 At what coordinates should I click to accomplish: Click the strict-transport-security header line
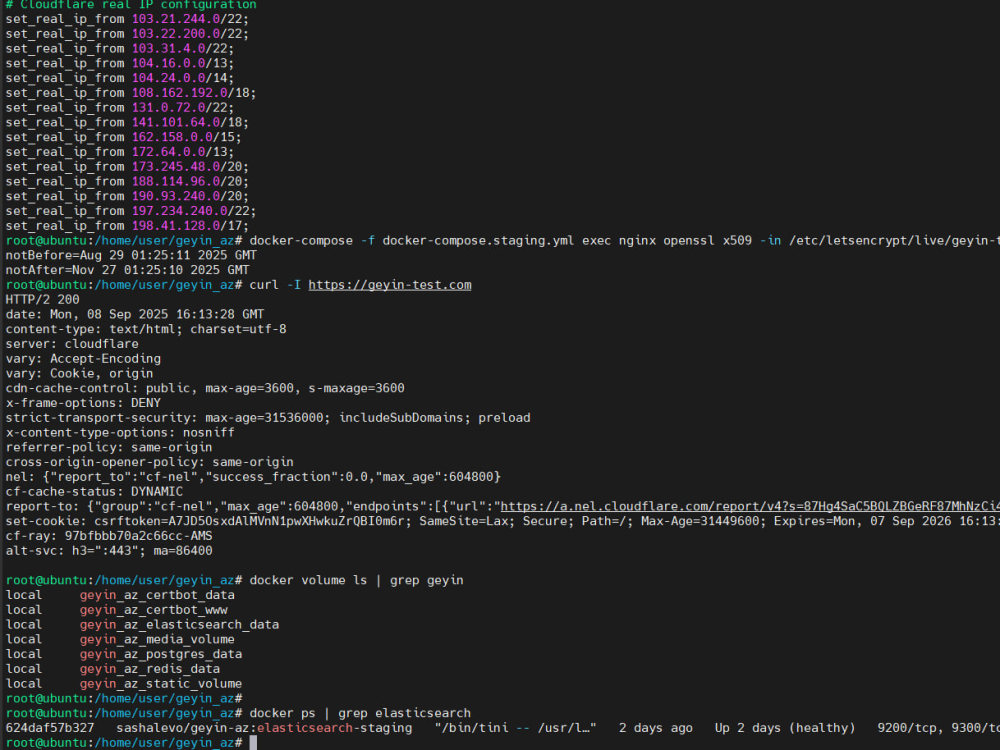(268, 418)
